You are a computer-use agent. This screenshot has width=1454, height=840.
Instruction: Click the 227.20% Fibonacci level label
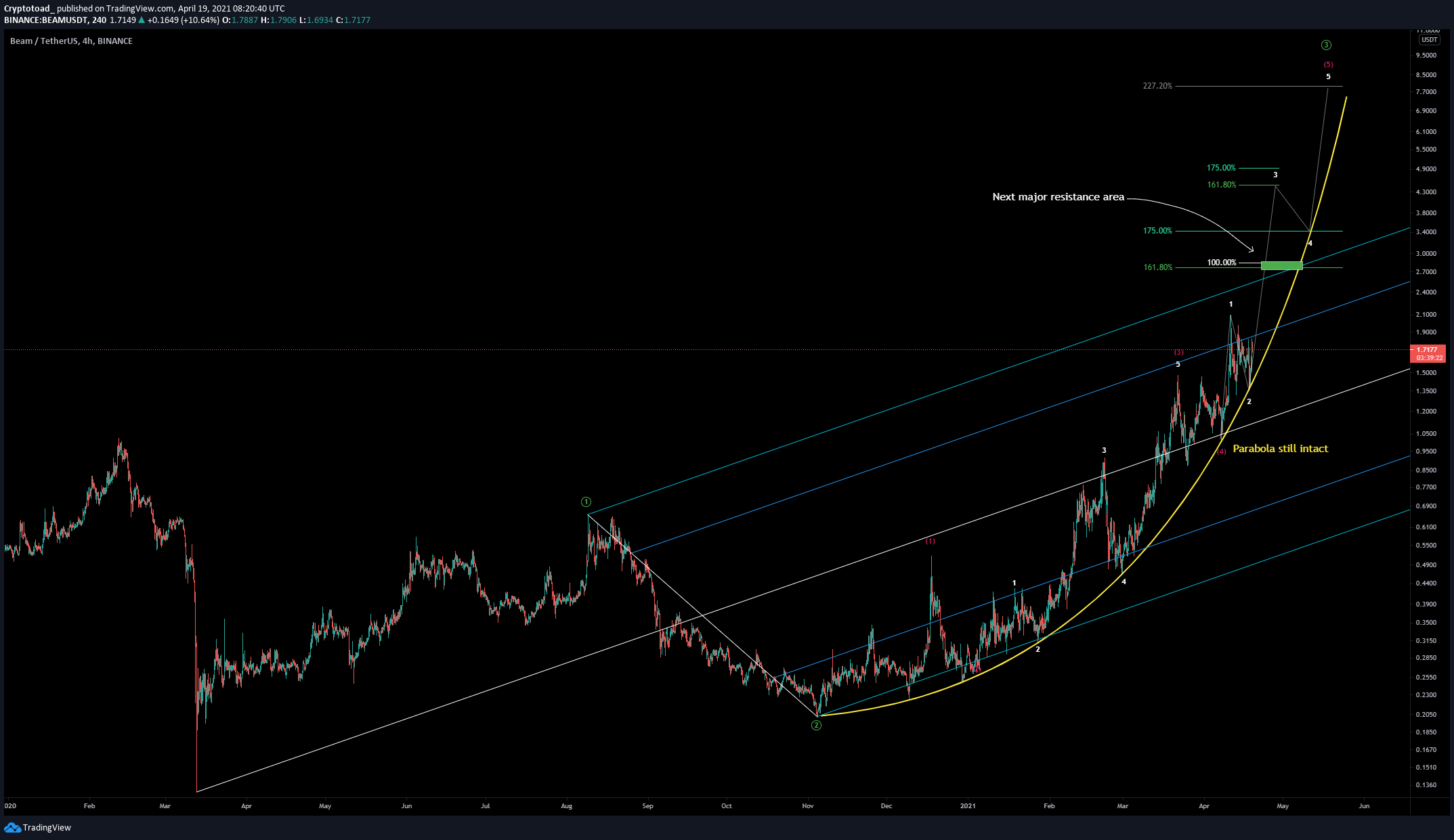(x=1157, y=86)
